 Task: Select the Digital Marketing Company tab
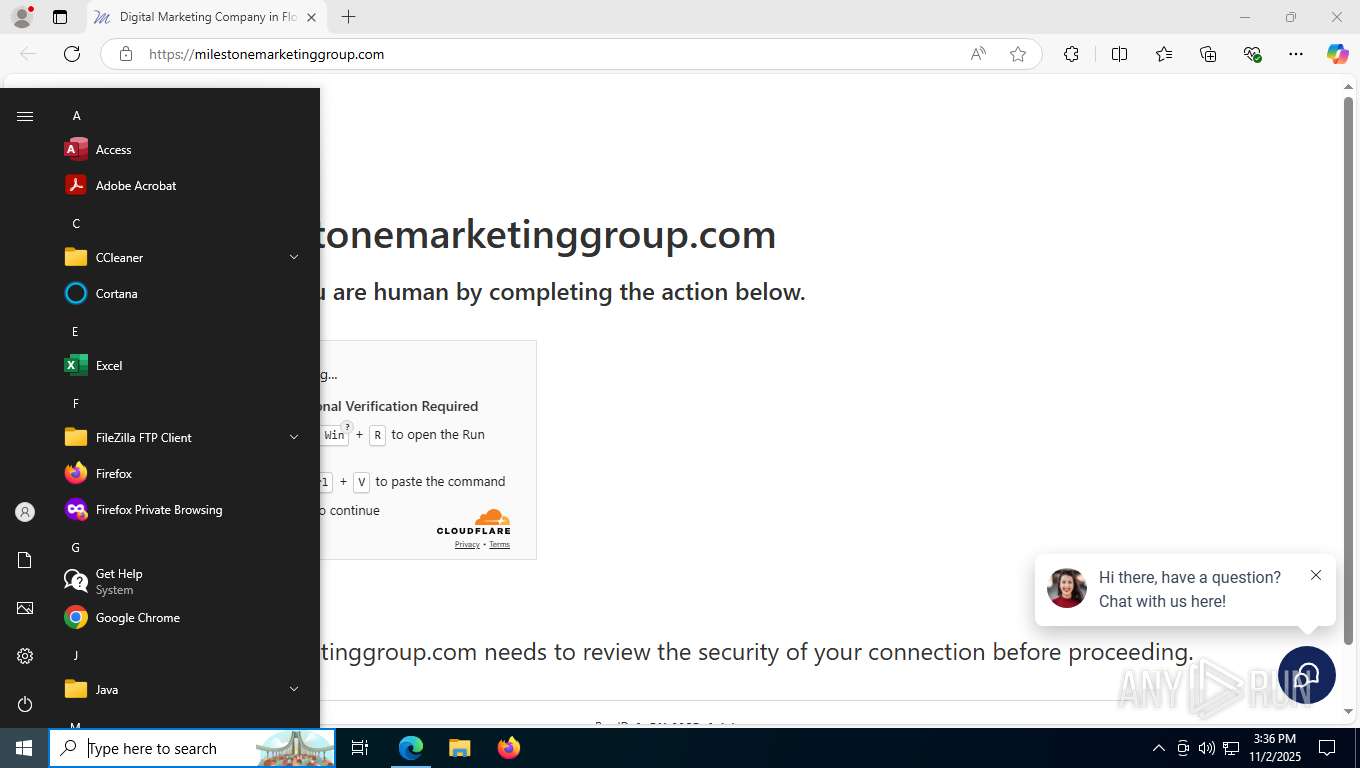tap(206, 17)
